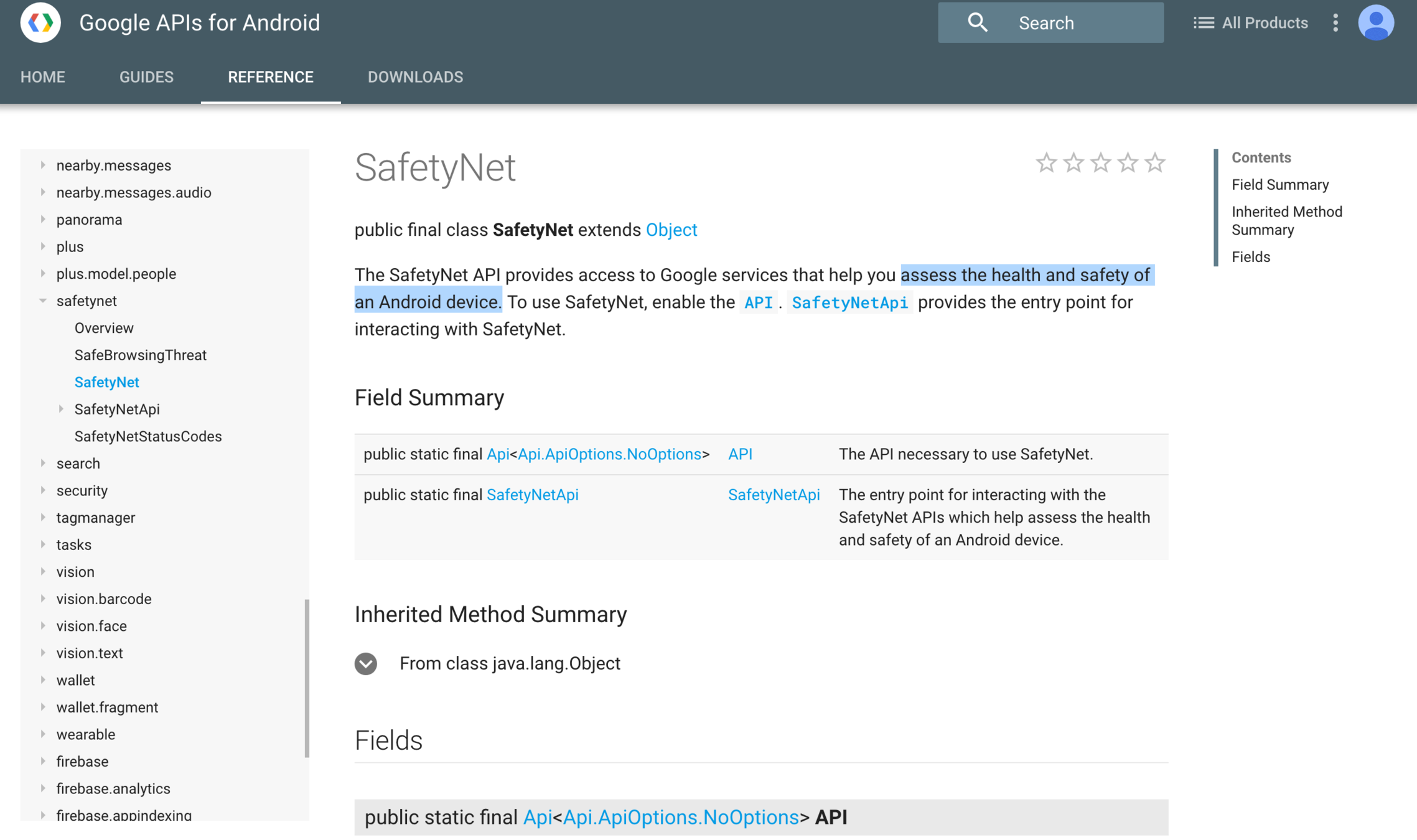1417x840 pixels.
Task: Click the Google Developers logo icon
Action: tap(40, 22)
